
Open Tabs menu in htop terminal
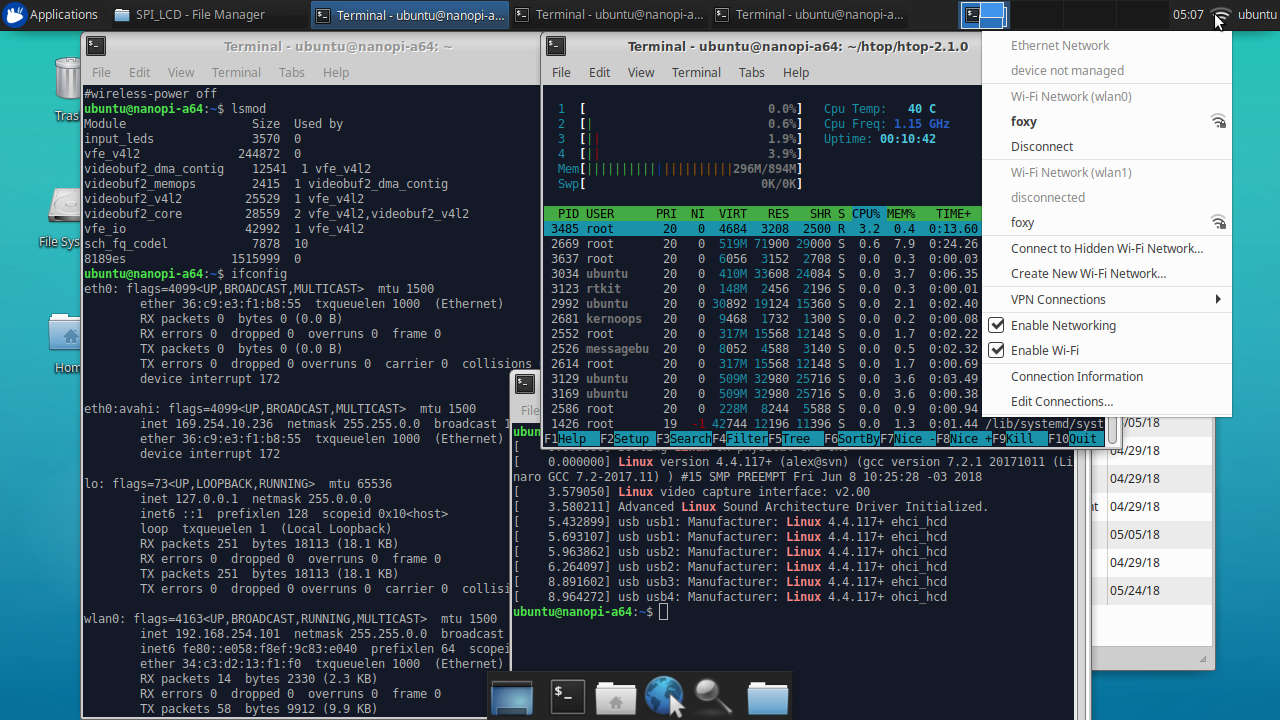point(751,72)
